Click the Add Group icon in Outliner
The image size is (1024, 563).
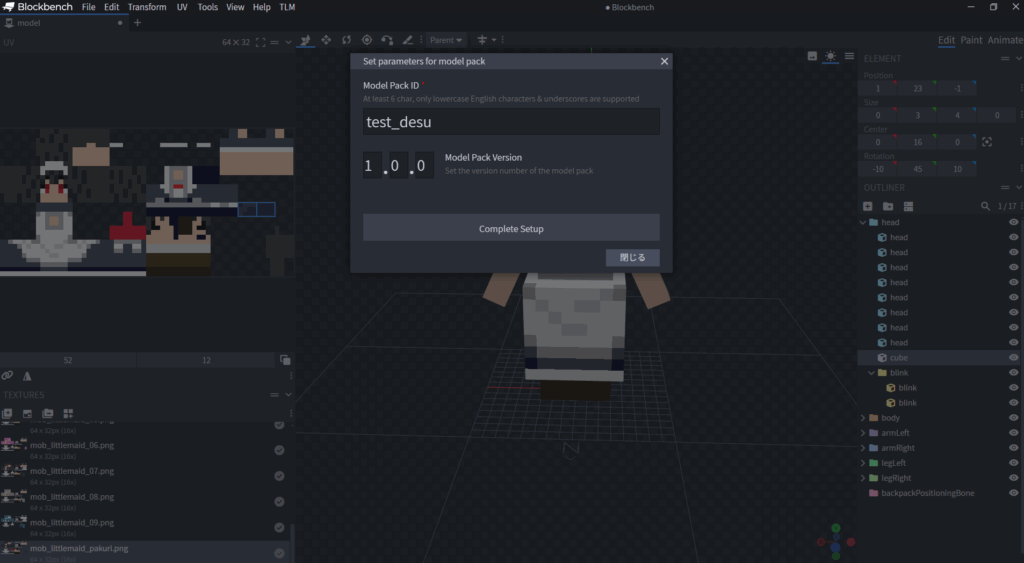tap(887, 206)
